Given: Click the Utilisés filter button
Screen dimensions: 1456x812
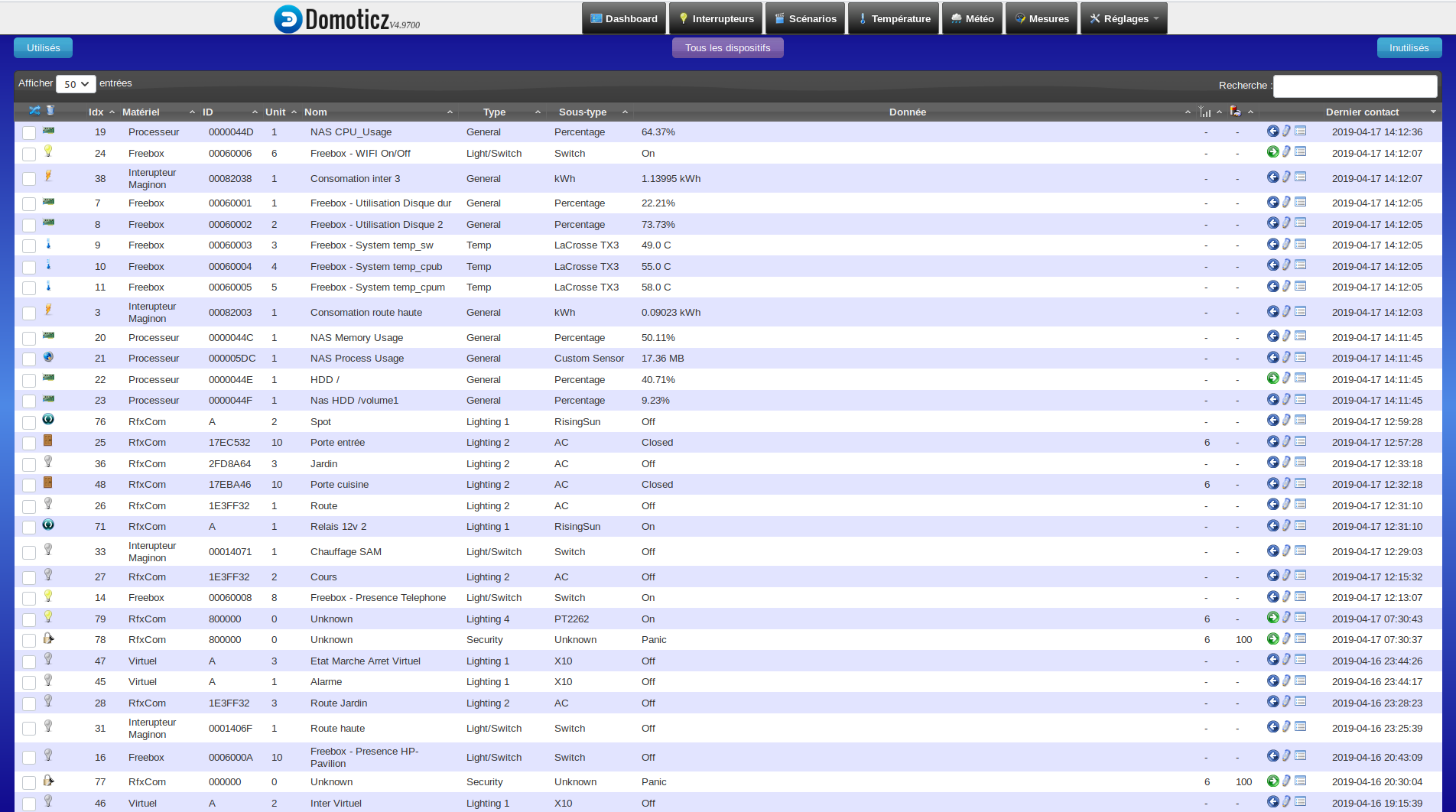Looking at the screenshot, I should tap(43, 47).
